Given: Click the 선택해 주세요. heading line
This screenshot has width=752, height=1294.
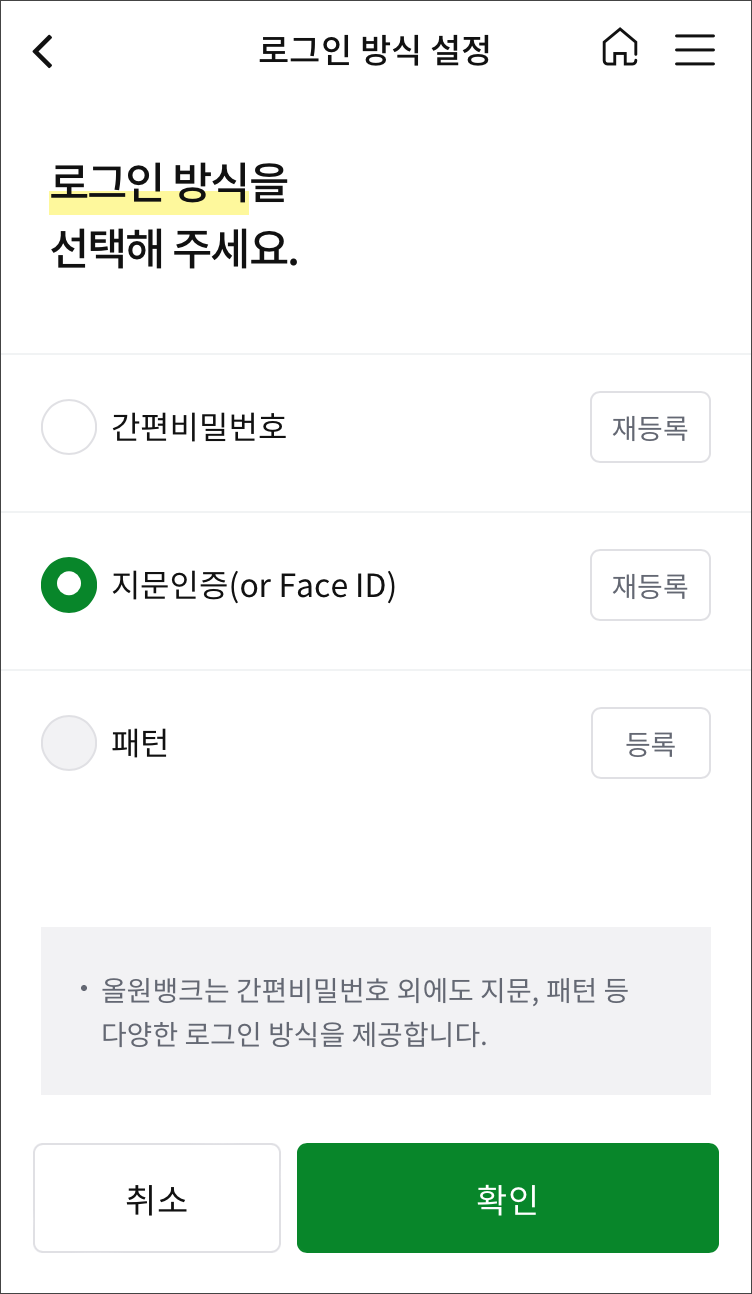Looking at the screenshot, I should pos(174,250).
